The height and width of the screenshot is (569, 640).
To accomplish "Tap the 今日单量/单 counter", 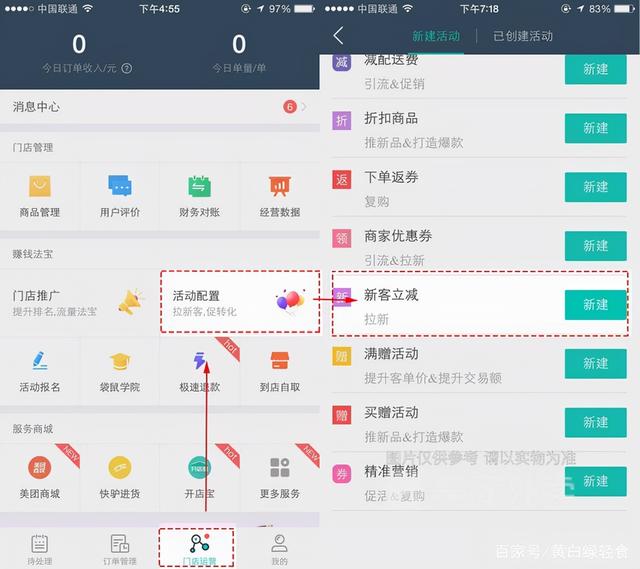I will [239, 52].
